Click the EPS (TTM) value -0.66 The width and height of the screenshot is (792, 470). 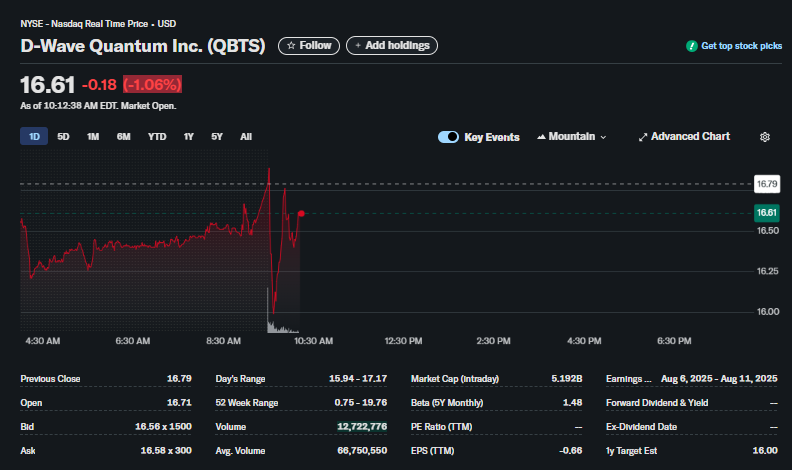[571, 451]
